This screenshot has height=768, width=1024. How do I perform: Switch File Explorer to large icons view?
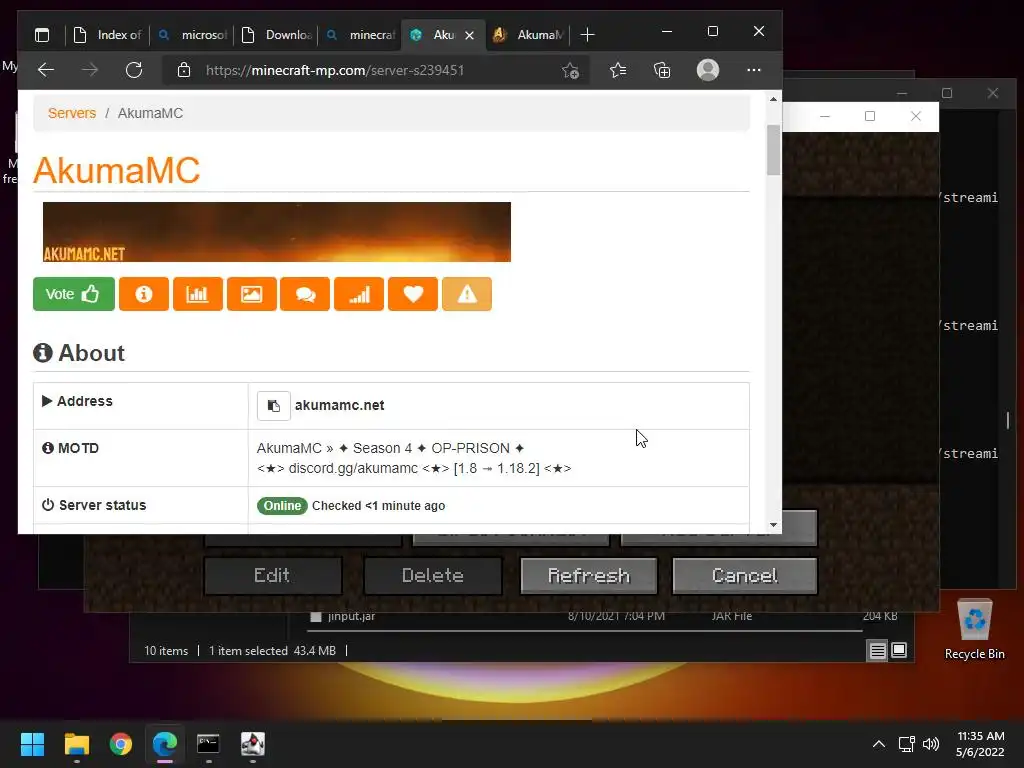click(x=899, y=650)
